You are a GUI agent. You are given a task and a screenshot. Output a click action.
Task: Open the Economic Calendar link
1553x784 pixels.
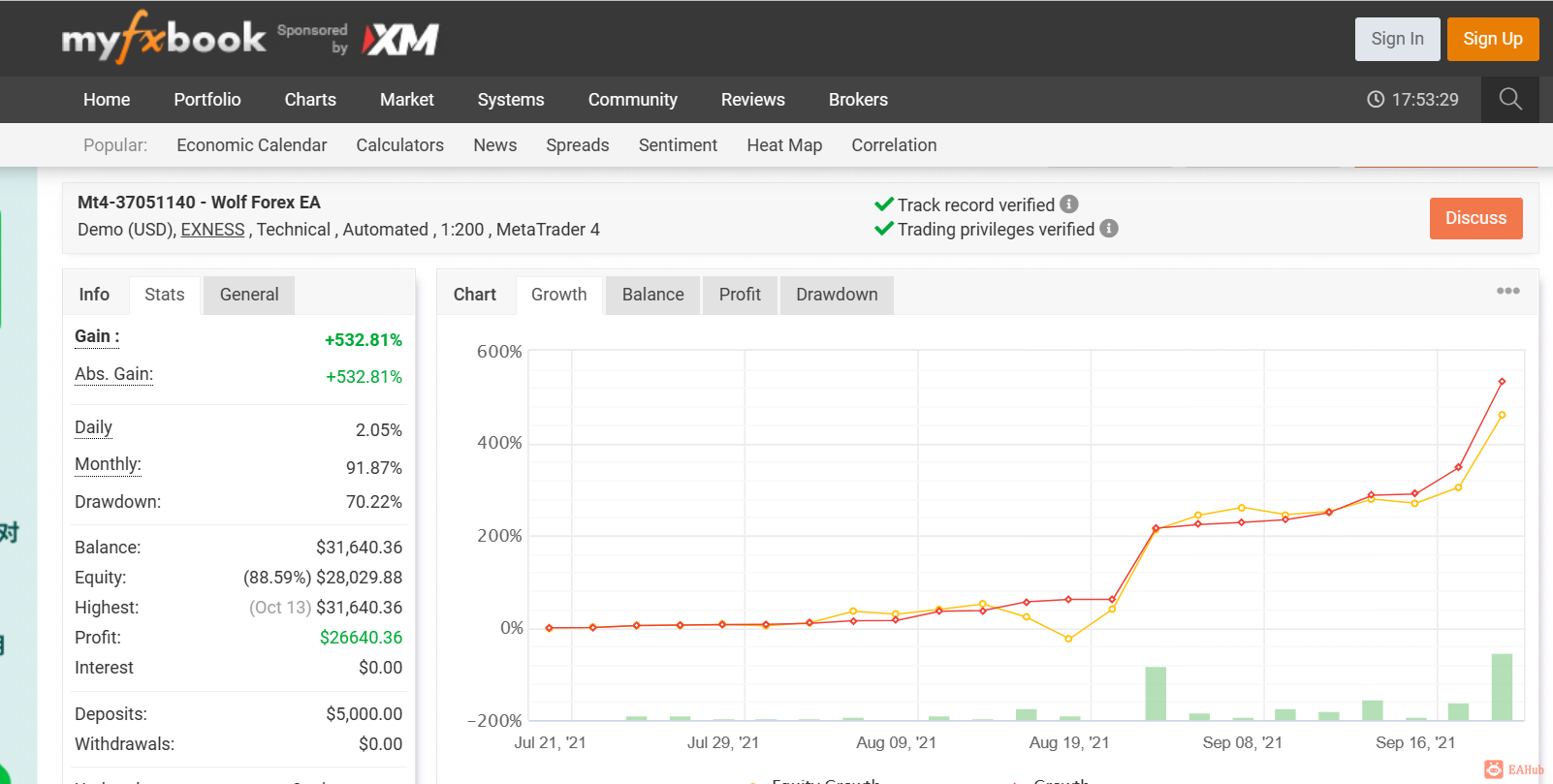[252, 145]
